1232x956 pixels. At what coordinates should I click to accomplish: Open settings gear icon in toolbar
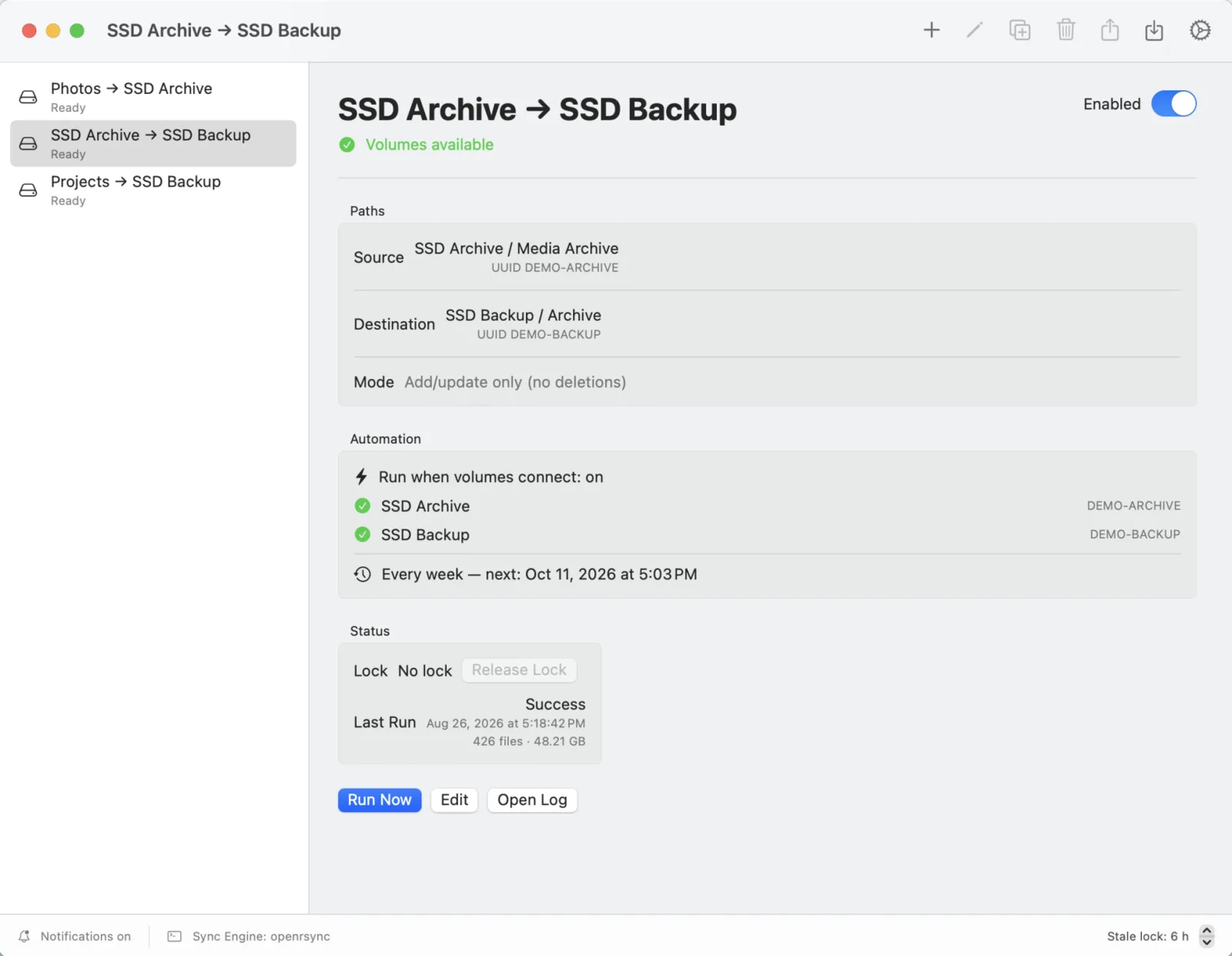1200,30
